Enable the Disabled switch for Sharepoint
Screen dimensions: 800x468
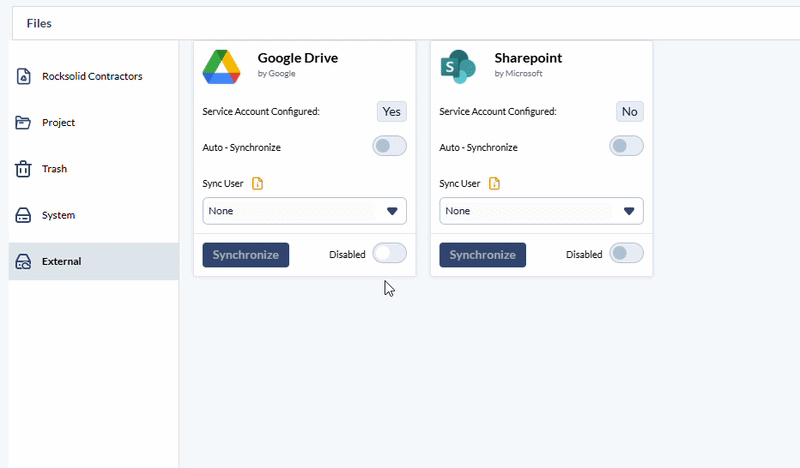point(626,254)
